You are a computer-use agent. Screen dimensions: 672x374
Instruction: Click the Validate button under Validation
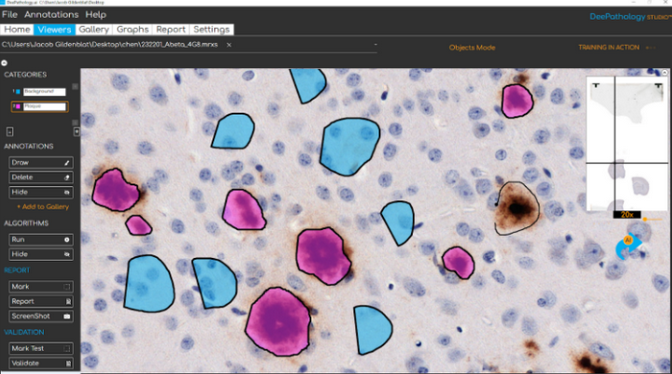(x=41, y=363)
